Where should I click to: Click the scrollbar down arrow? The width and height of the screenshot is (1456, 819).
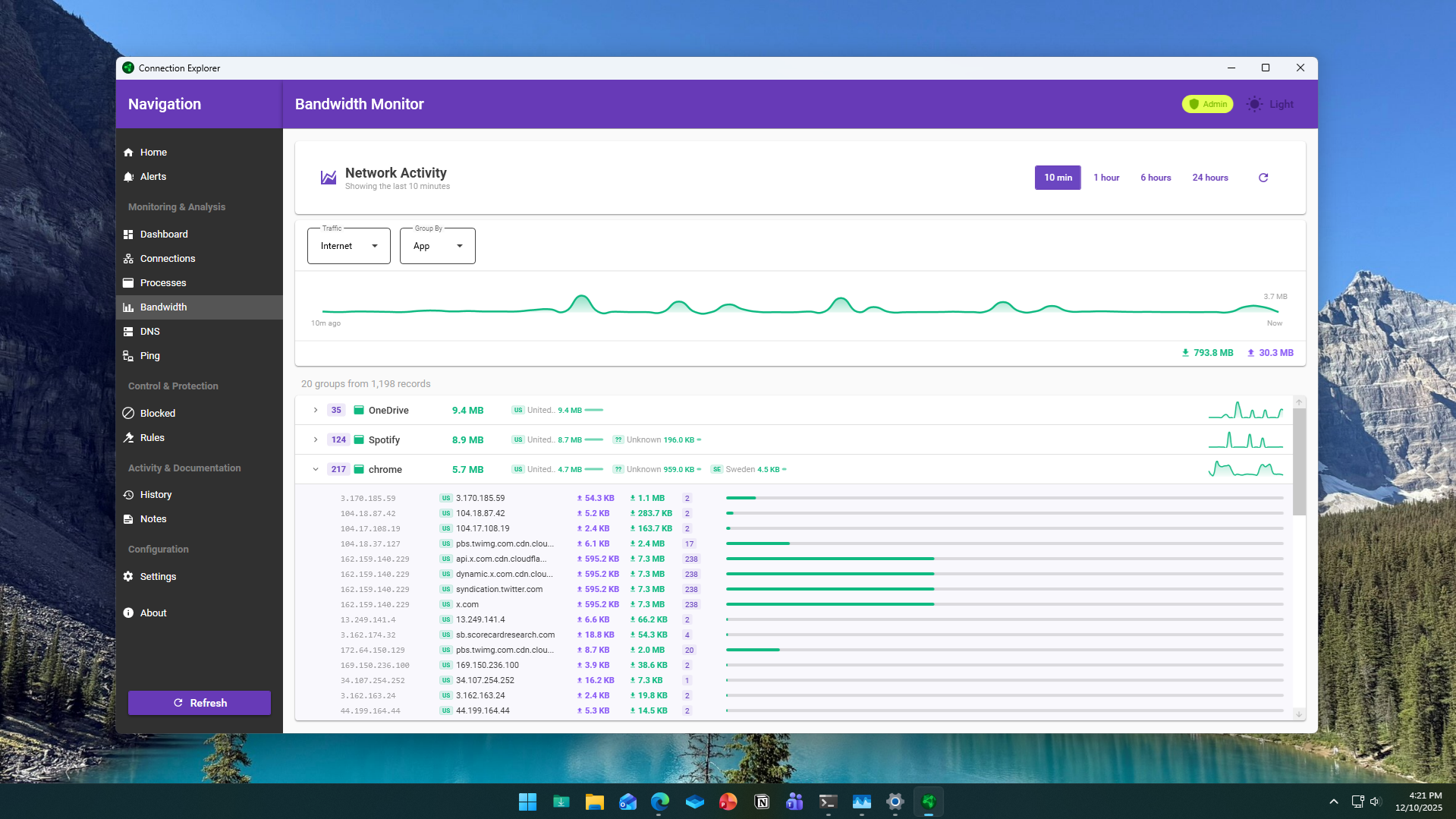pyautogui.click(x=1298, y=714)
